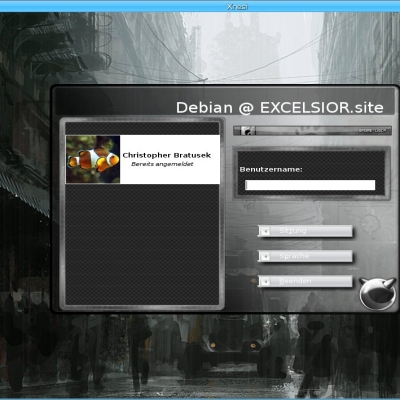This screenshot has width=400, height=400.
Task: Open the Sitzung session menu
Action: pos(305,231)
